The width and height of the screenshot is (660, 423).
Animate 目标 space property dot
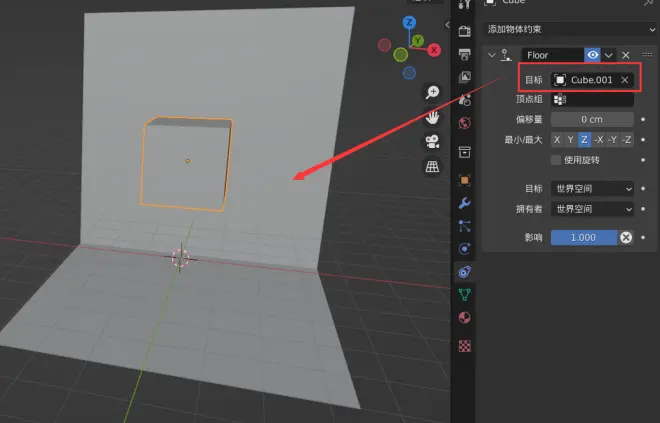(643, 189)
